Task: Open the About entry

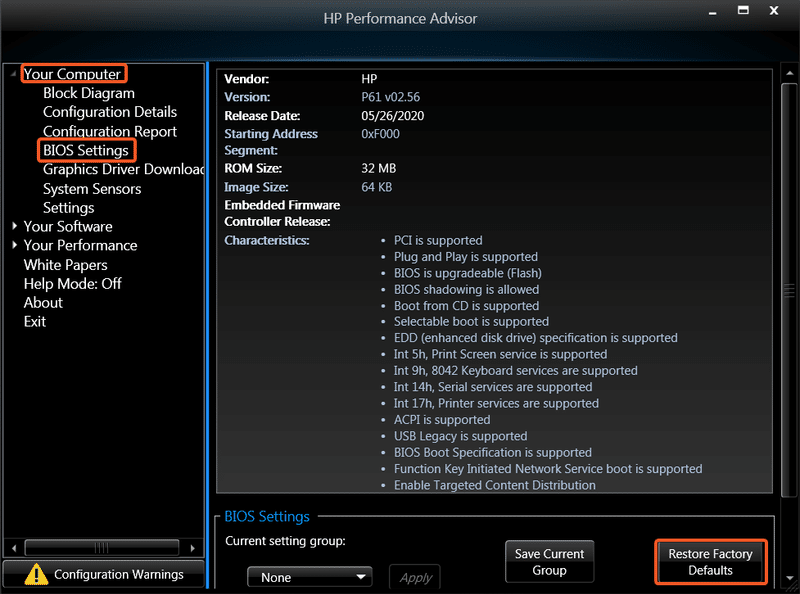Action: click(x=43, y=303)
